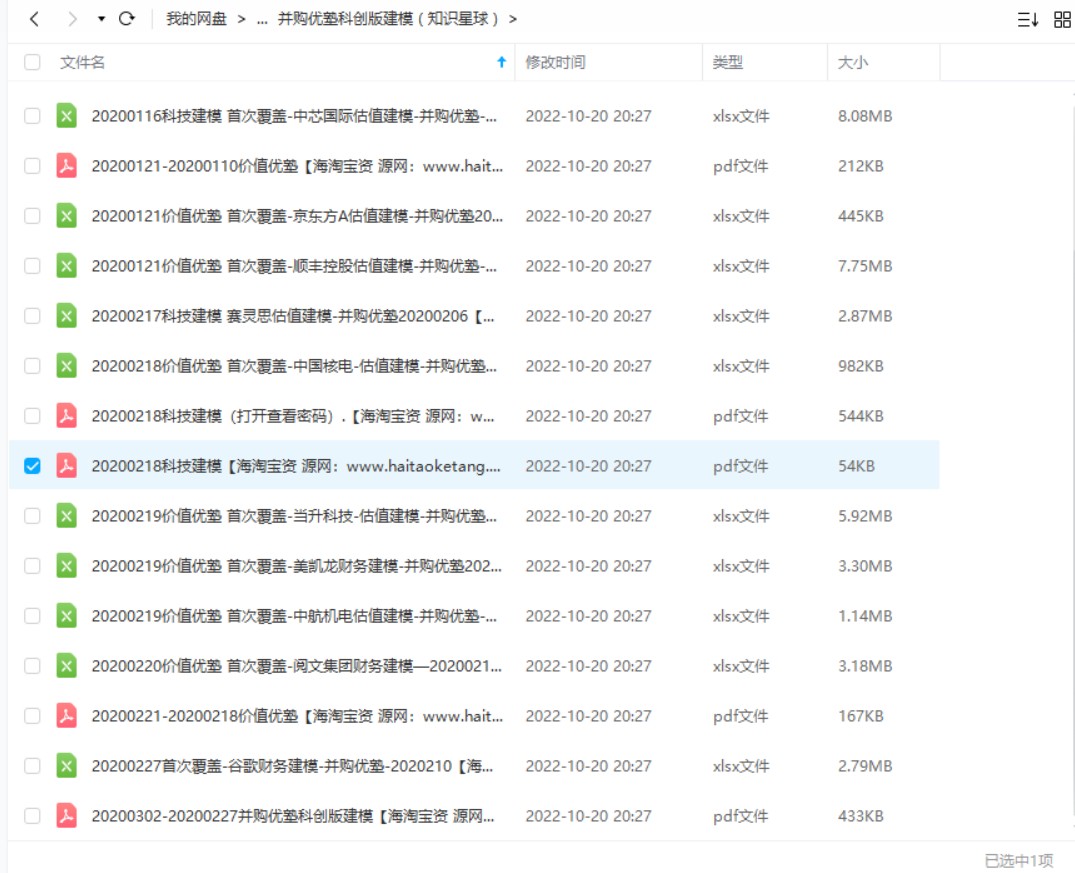Select the 阅文集团财务建模 file name
The height and width of the screenshot is (873, 1075).
click(296, 666)
